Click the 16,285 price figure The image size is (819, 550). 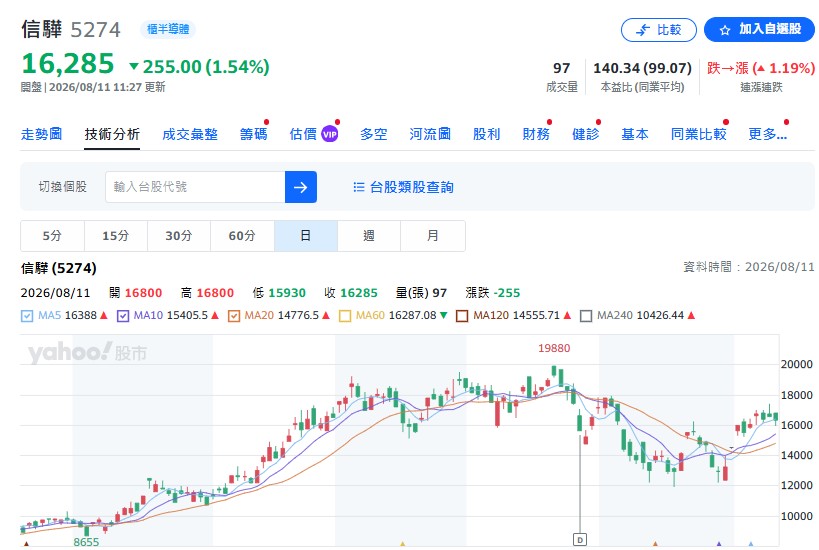(x=68, y=64)
